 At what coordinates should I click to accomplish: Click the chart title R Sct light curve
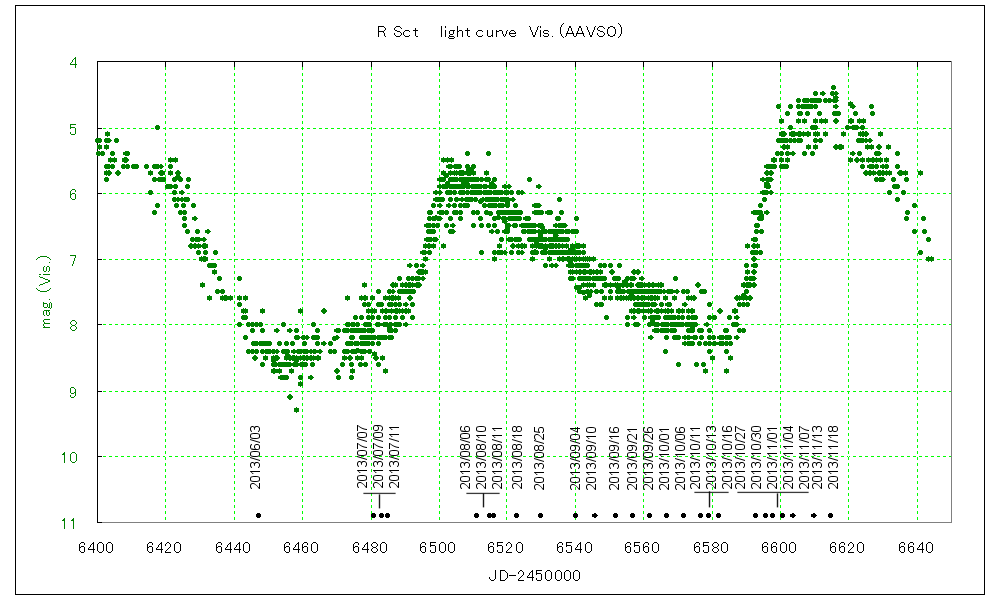[x=500, y=31]
